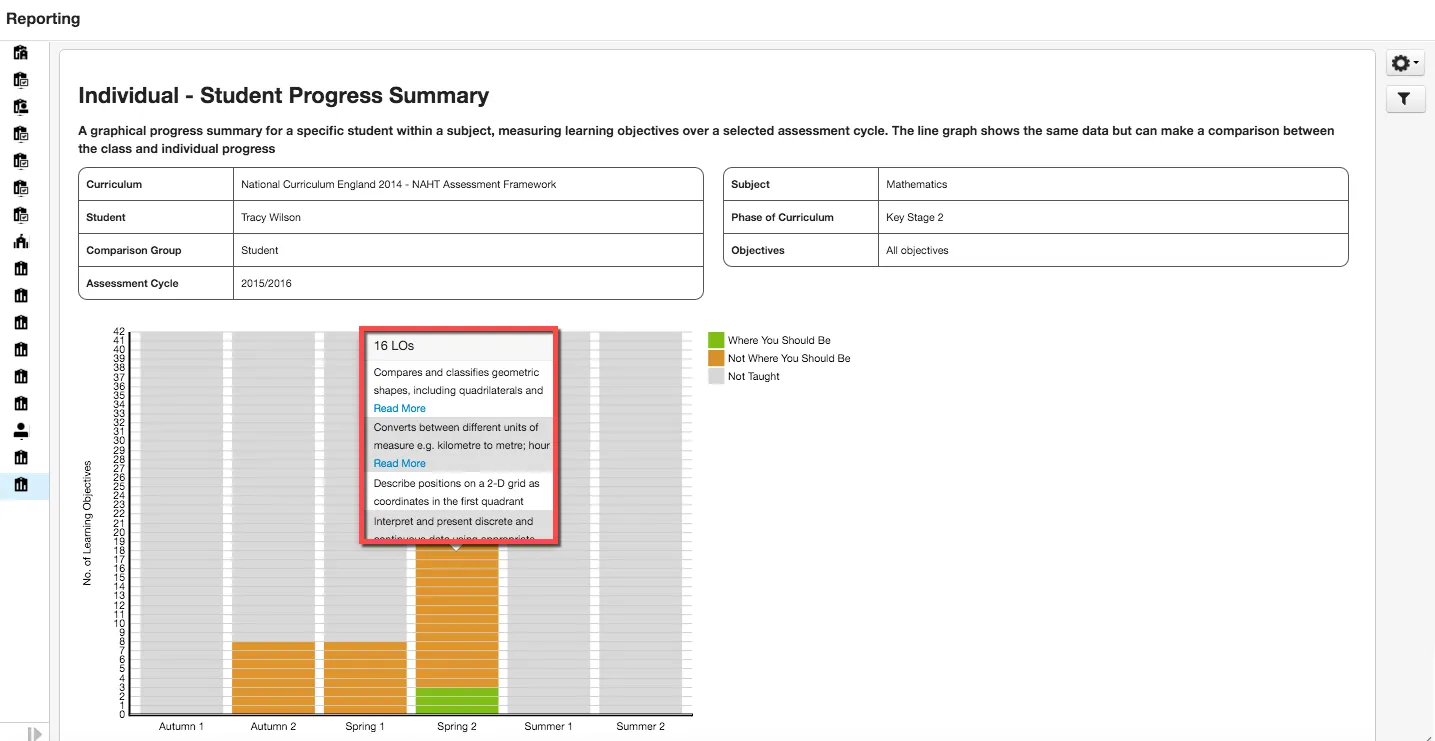Open Read More under 'Converts between different units'
Viewport: 1435px width, 741px height.
(x=399, y=463)
